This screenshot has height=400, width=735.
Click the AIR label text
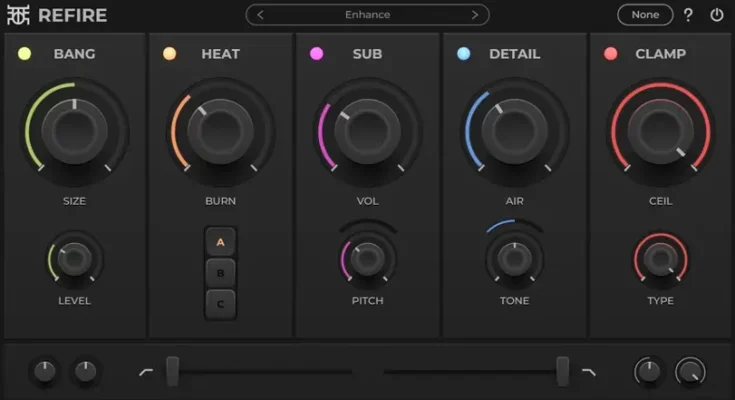click(x=515, y=201)
